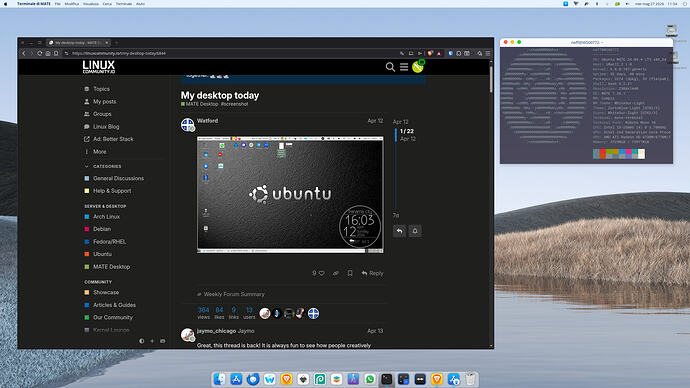The width and height of the screenshot is (690, 388).
Task: Open the Terminale di MATE menu
Action: [33, 4]
